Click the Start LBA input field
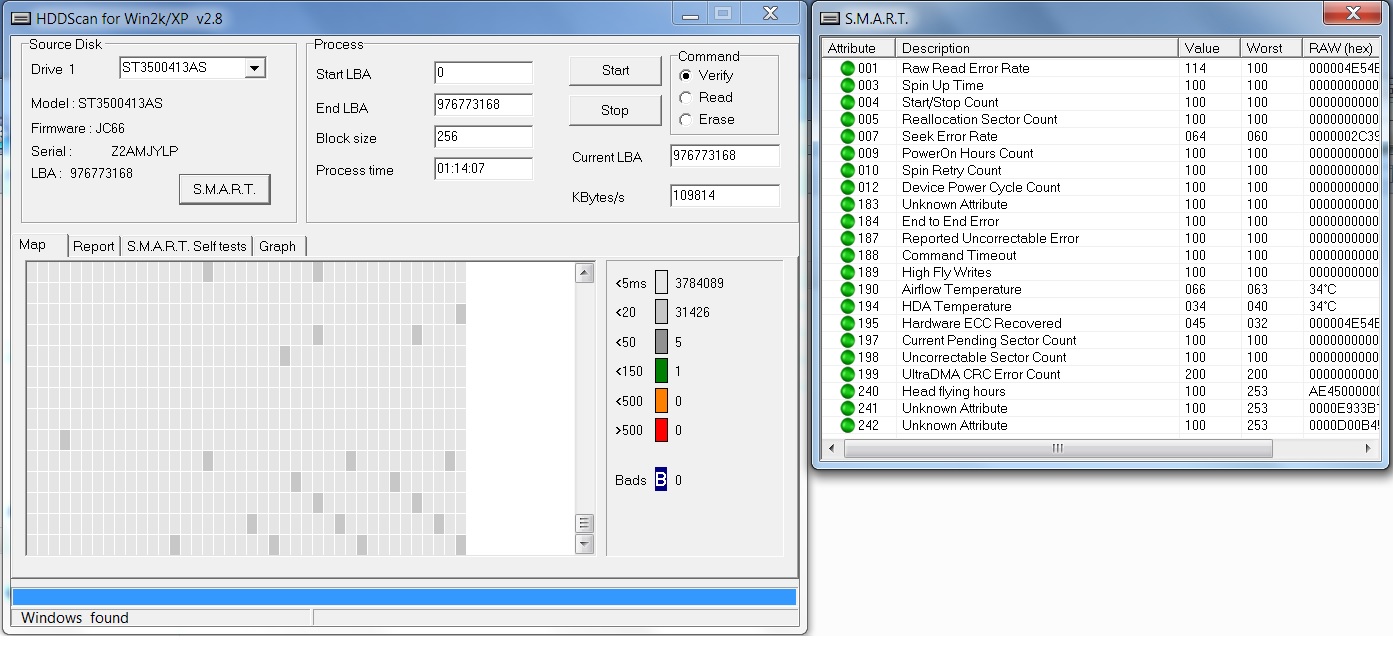Image resolution: width=1393 pixels, height=648 pixels. pyautogui.click(x=484, y=73)
